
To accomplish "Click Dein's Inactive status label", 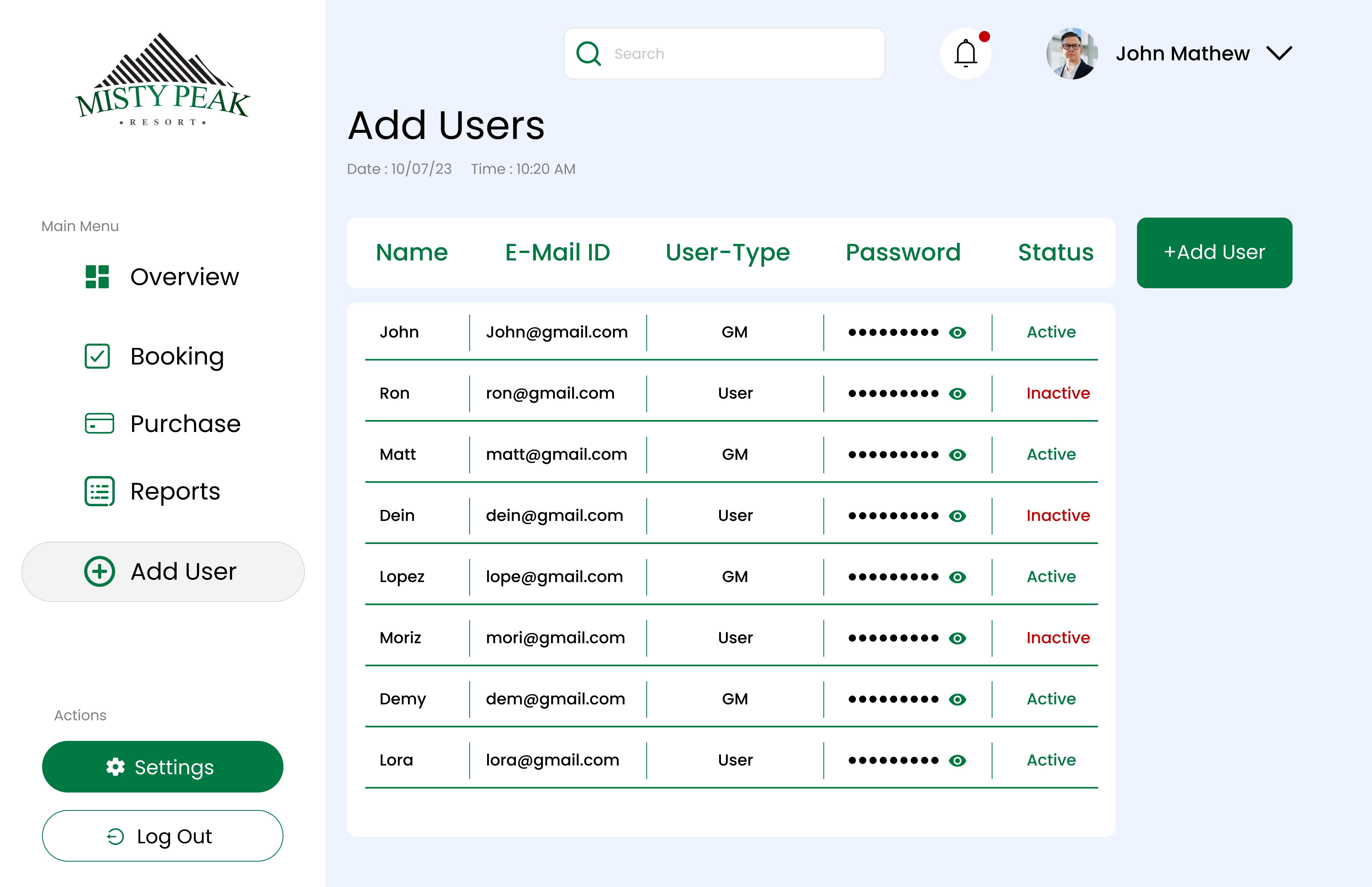I will click(x=1058, y=516).
